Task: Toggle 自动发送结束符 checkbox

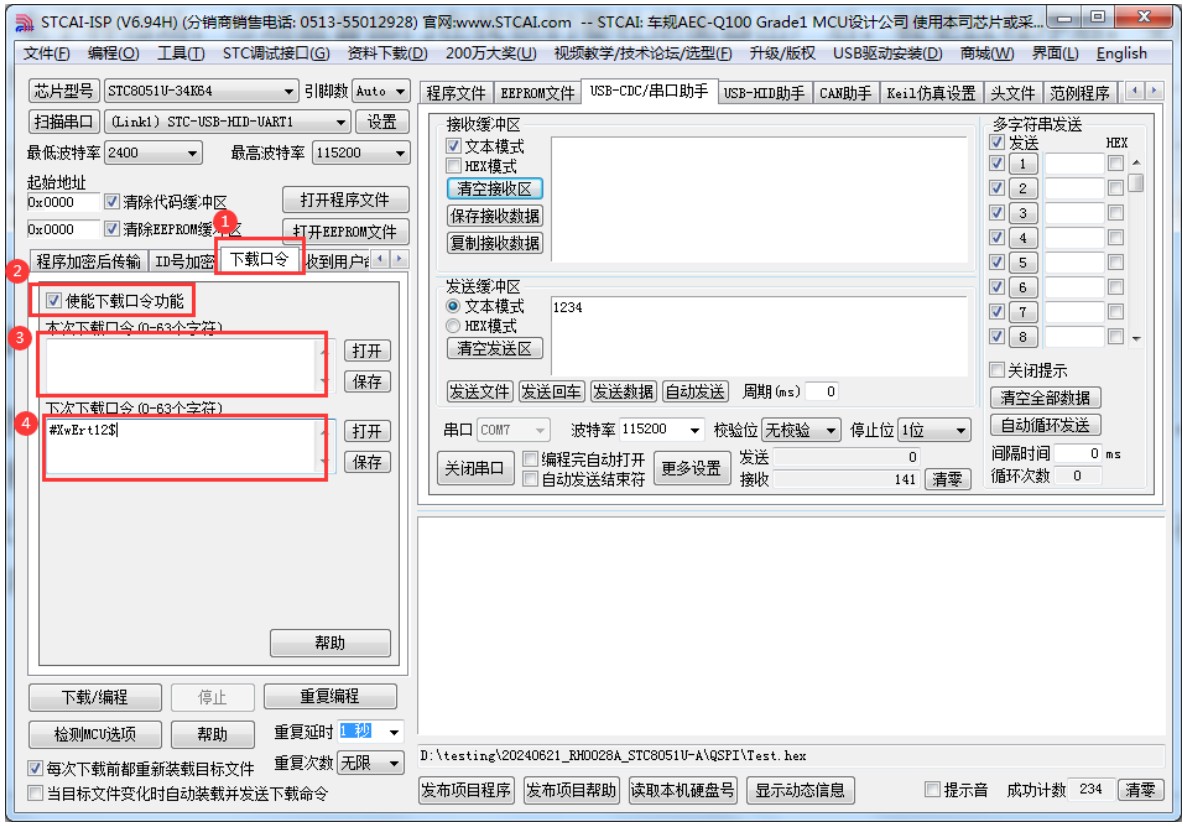Action: (530, 478)
